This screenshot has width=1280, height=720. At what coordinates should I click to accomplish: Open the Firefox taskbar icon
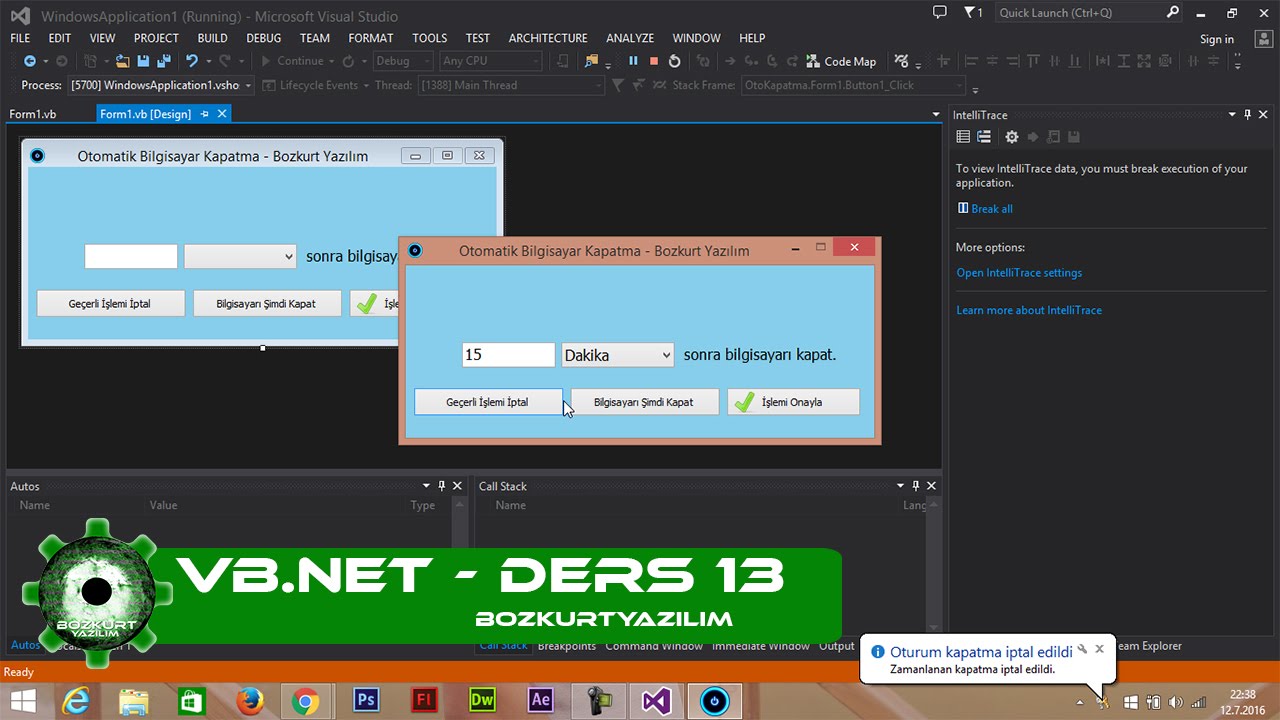pyautogui.click(x=249, y=701)
